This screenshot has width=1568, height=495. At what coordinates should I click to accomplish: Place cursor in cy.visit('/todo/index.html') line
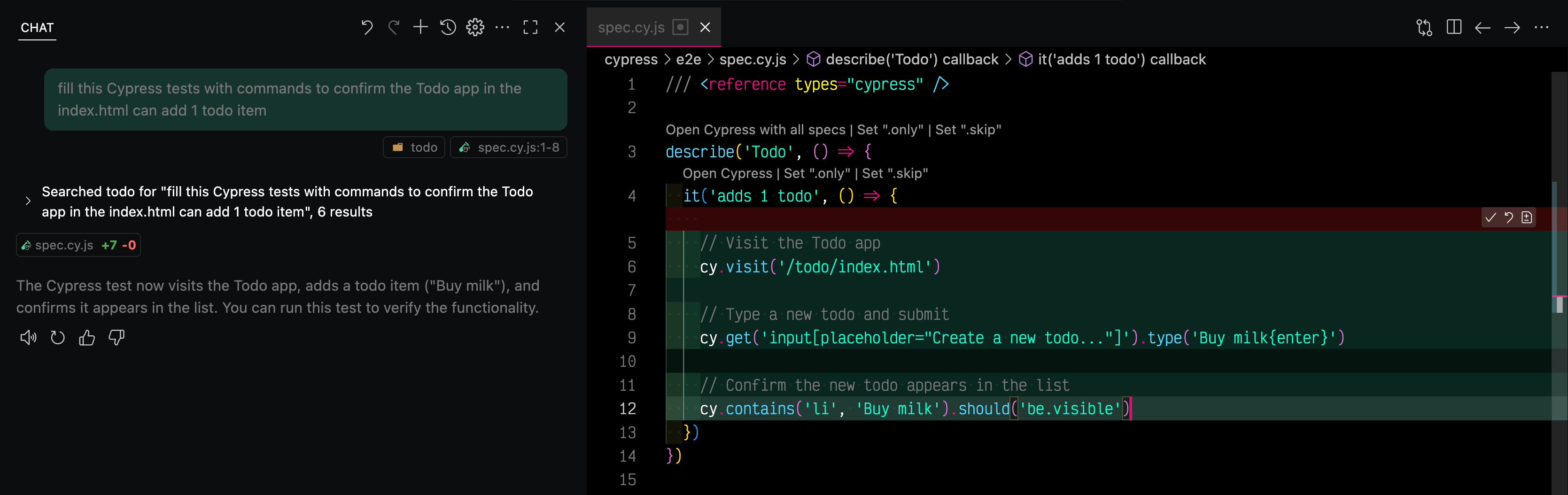coord(819,267)
